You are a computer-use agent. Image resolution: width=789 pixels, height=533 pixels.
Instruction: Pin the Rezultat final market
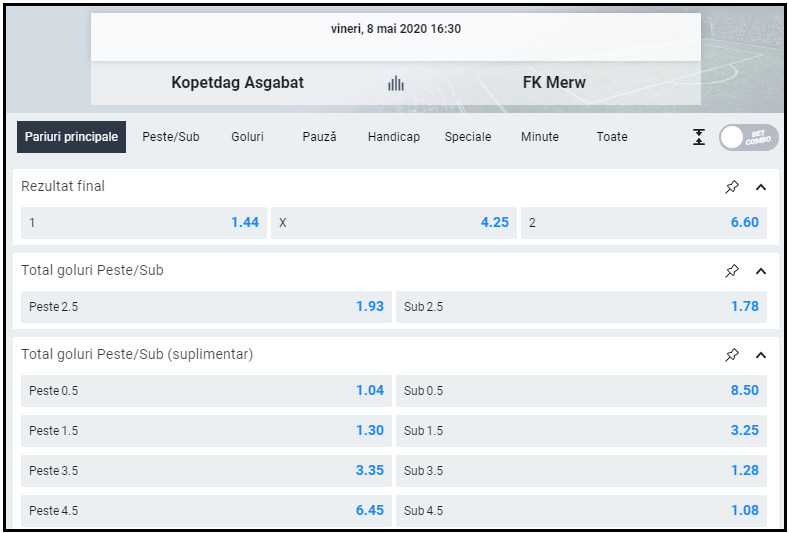coord(732,187)
